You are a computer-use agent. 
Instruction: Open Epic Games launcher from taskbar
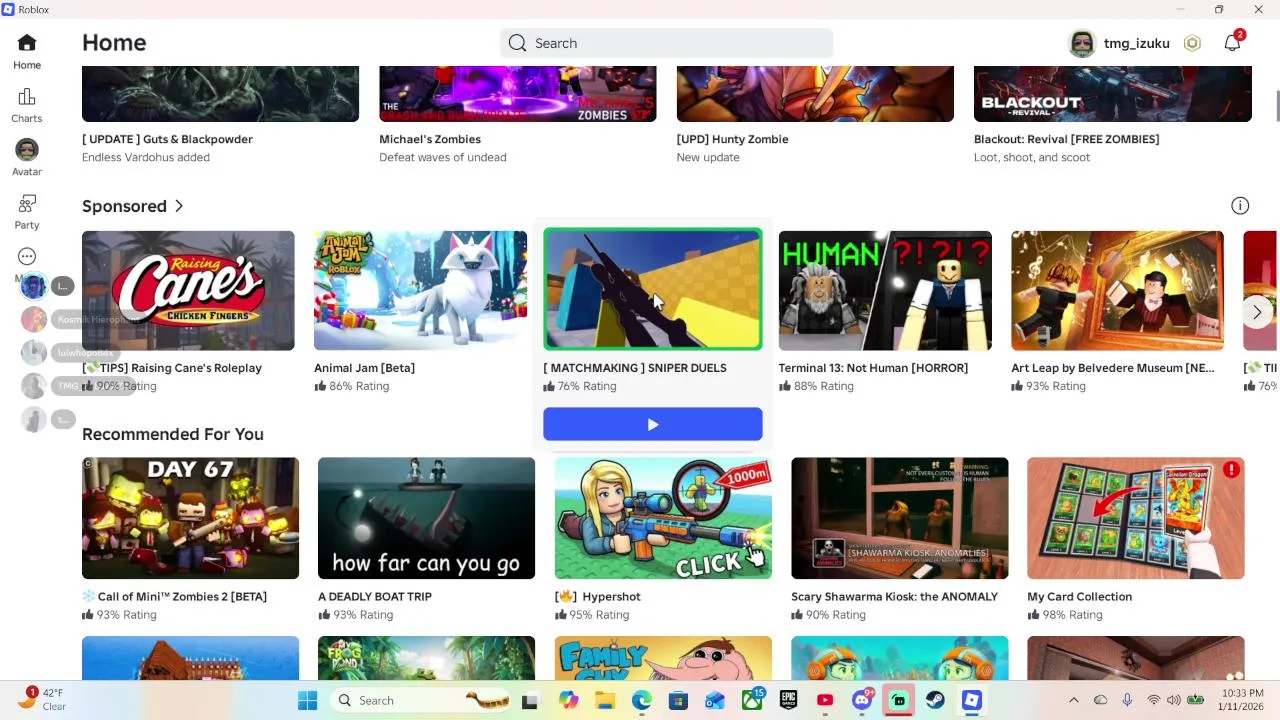pos(788,700)
